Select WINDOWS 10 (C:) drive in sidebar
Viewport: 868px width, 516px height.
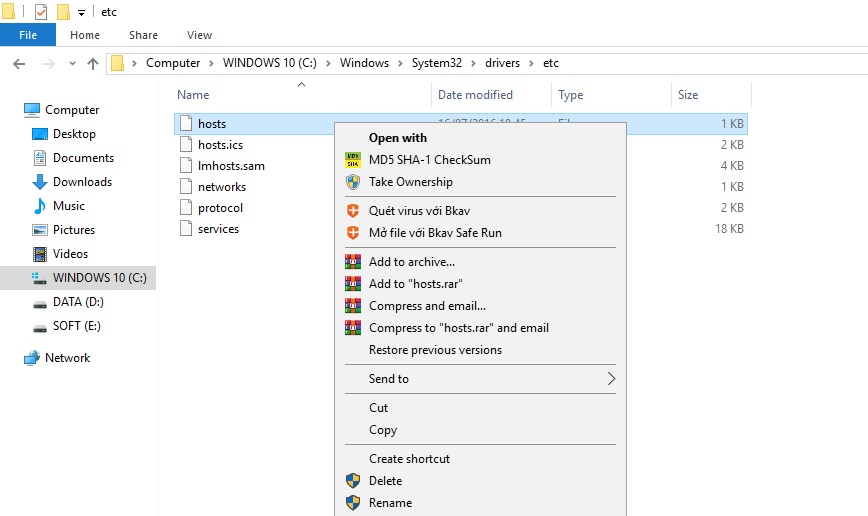point(78,278)
